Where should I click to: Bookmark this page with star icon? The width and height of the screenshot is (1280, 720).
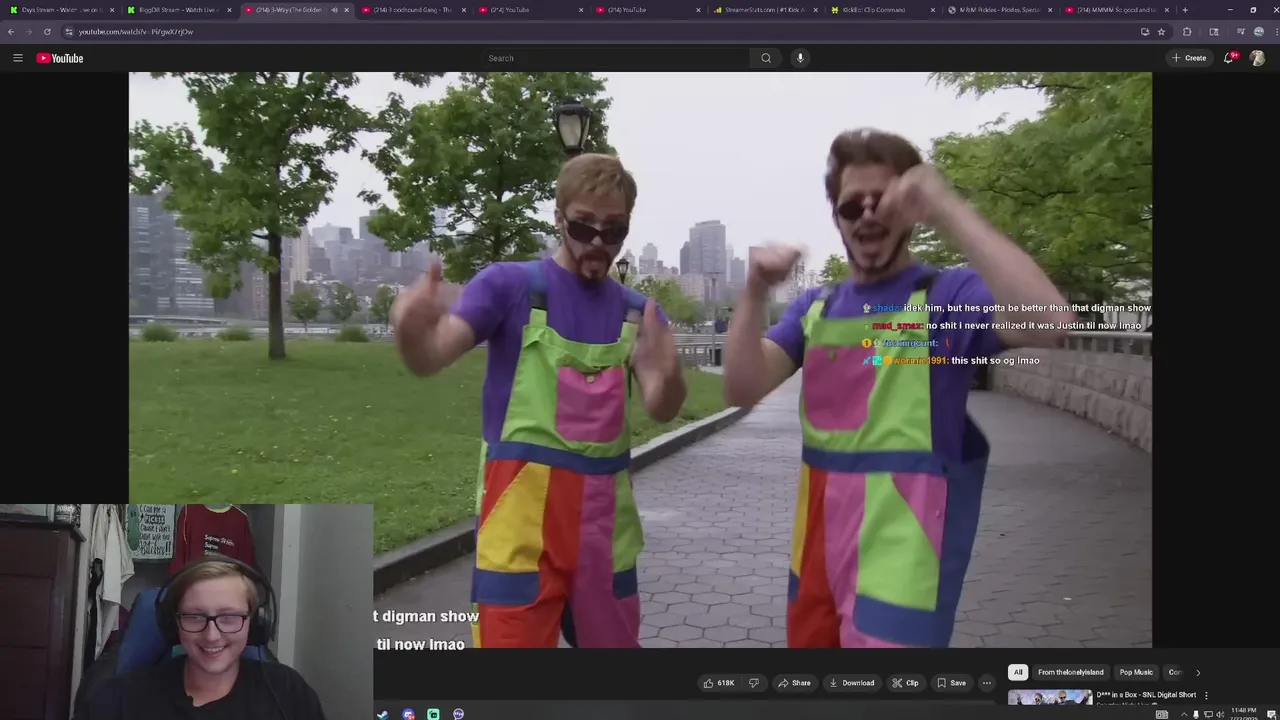[1161, 32]
